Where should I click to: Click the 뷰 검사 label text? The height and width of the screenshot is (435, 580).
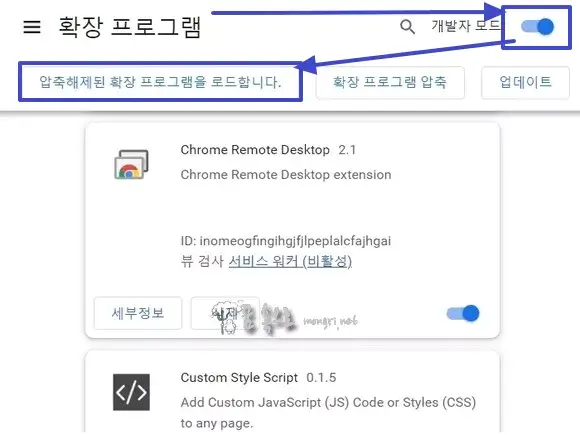tap(202, 262)
